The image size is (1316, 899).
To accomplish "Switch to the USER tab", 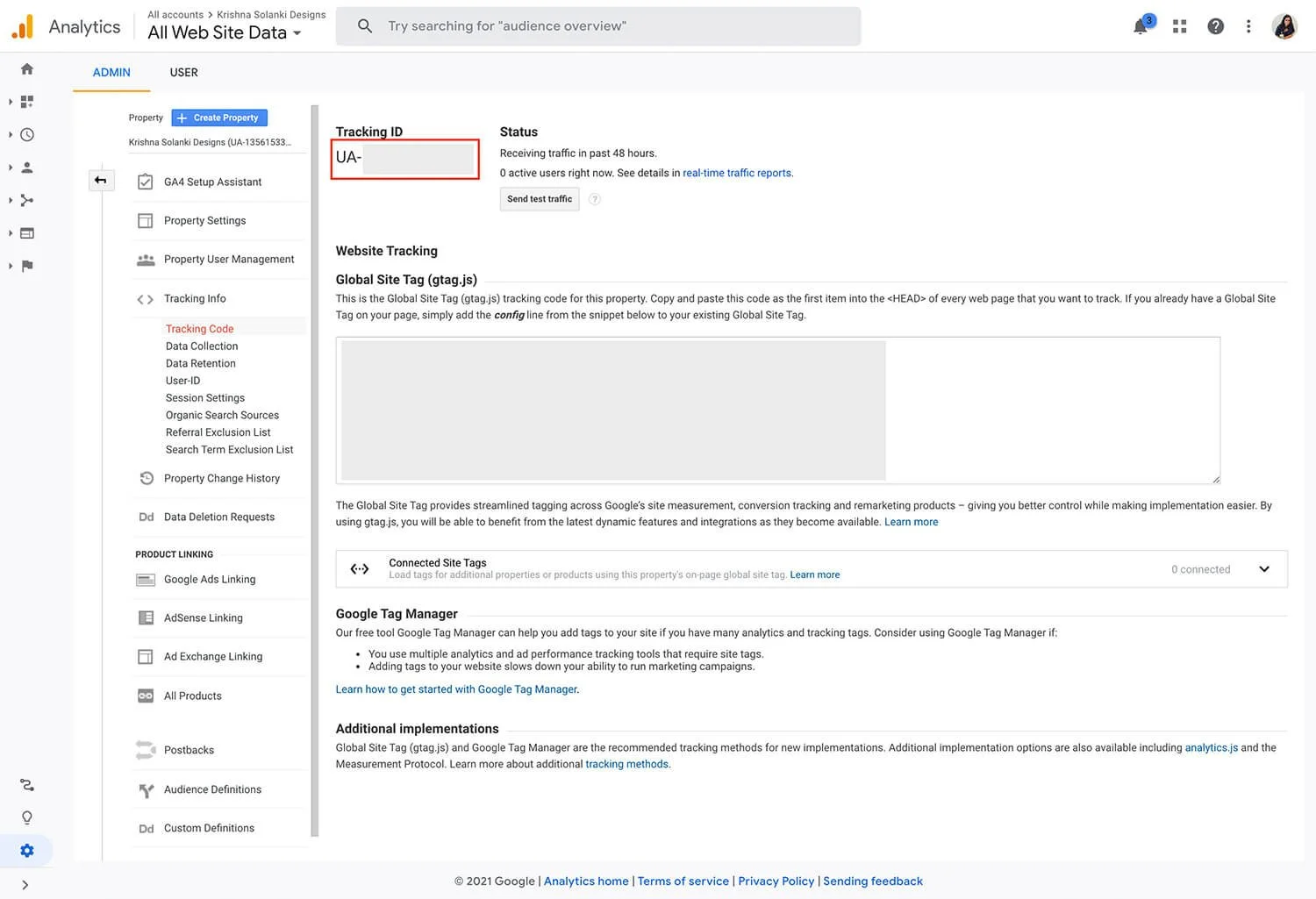I will [x=183, y=72].
